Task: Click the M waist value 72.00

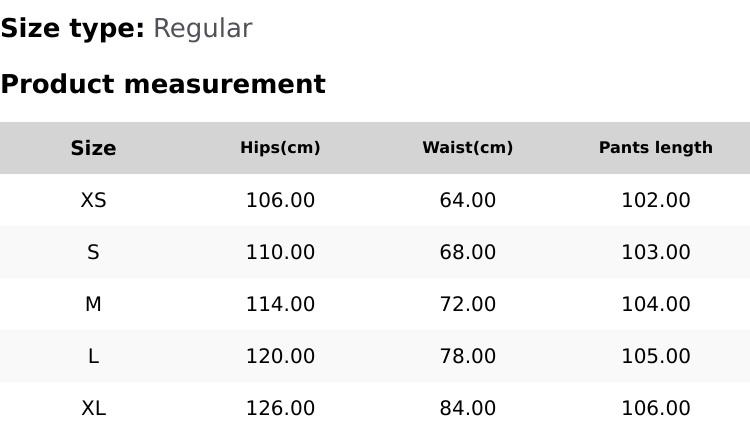Action: [467, 304]
